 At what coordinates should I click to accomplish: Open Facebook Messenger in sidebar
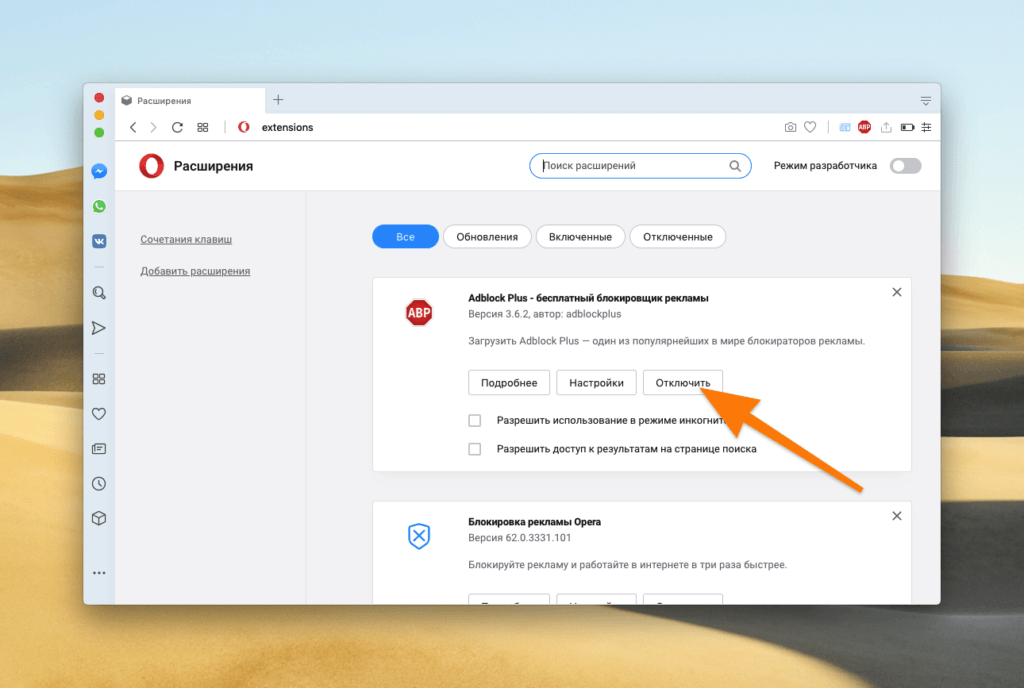click(99, 171)
